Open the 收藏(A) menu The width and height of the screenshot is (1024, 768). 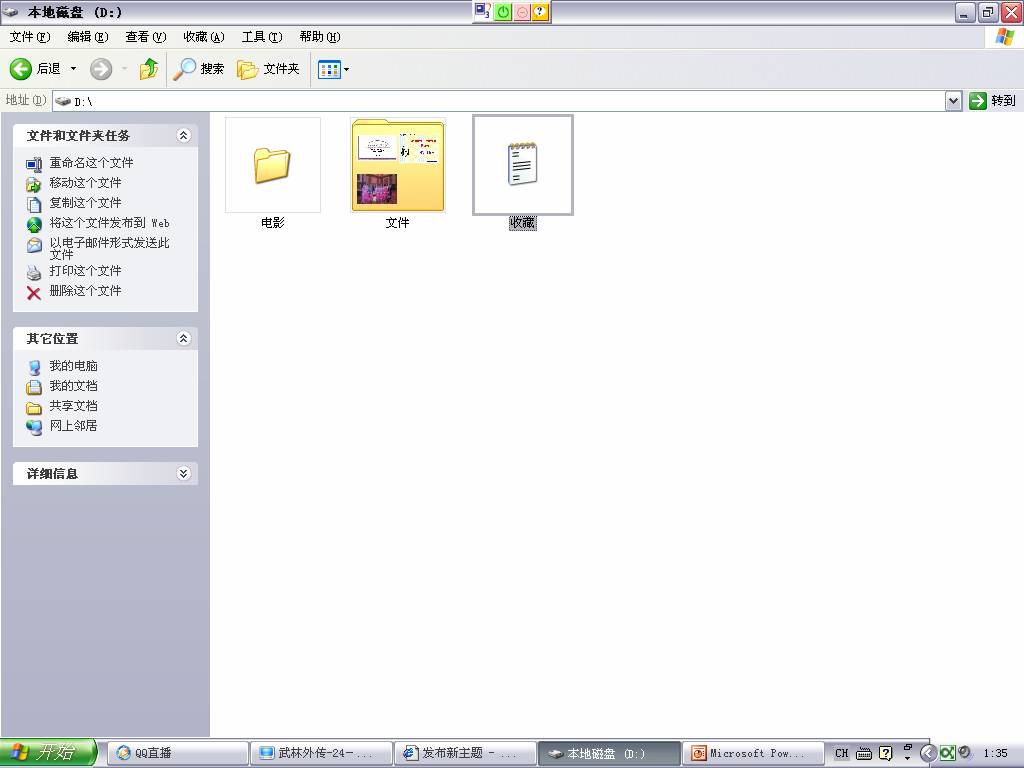coord(204,37)
